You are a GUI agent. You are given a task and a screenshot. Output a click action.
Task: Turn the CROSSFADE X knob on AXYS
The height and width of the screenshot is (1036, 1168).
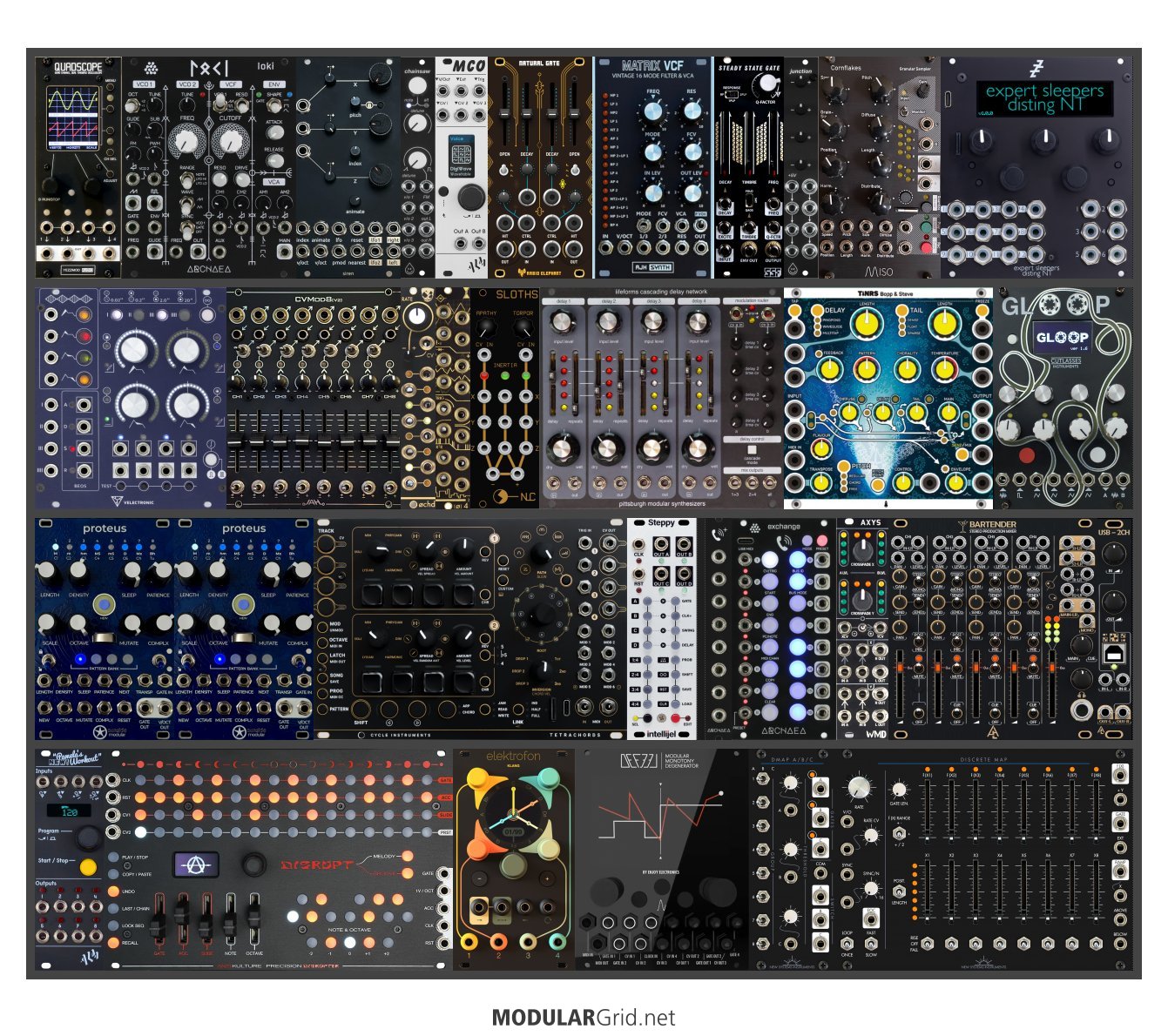tap(861, 551)
